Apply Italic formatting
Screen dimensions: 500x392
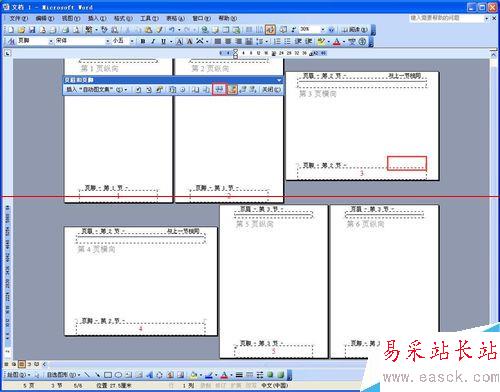point(153,41)
